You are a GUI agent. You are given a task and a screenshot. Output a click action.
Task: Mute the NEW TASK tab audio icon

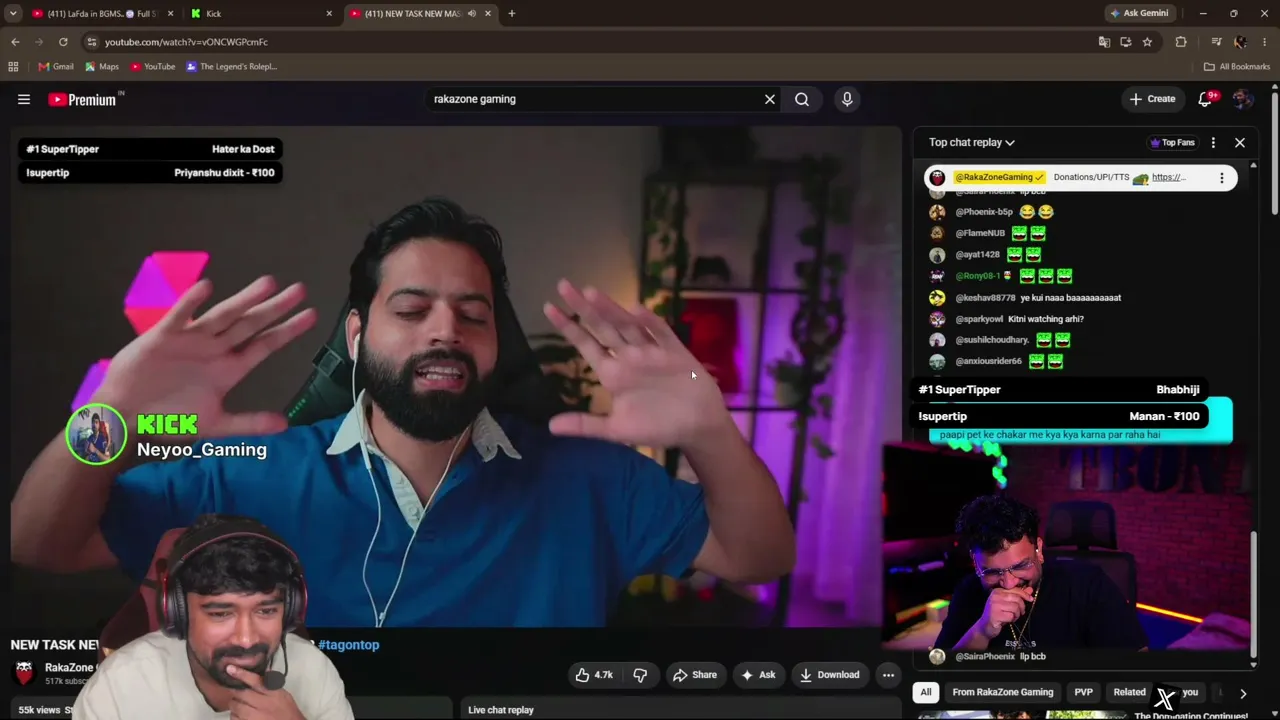point(473,14)
